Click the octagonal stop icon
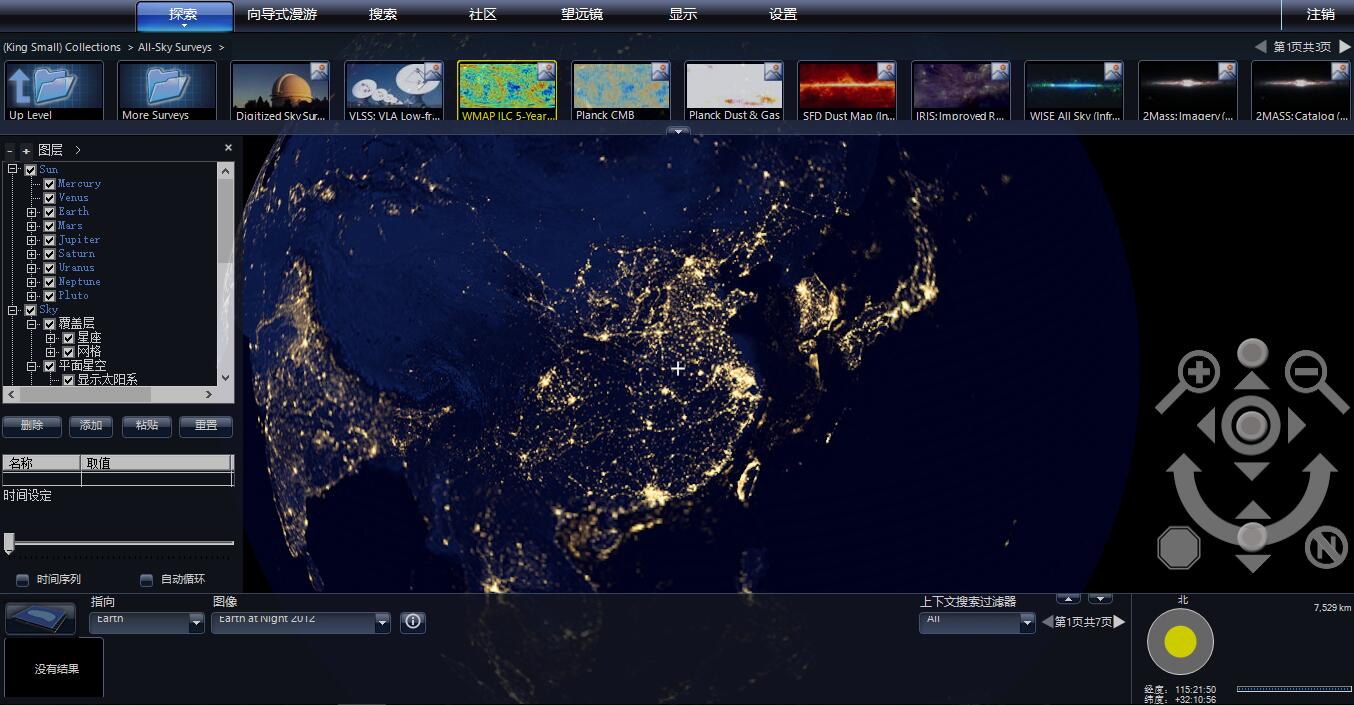The width and height of the screenshot is (1354, 705). pyautogui.click(x=1178, y=548)
